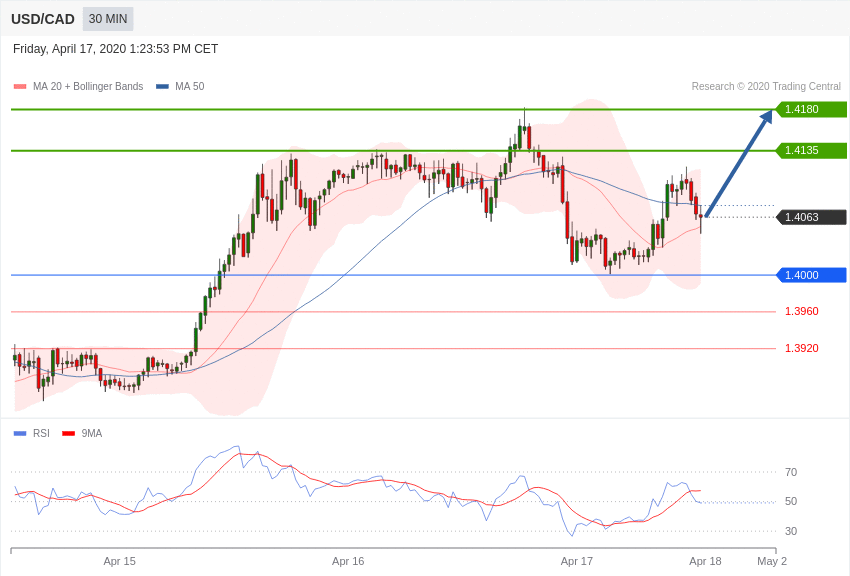Screen dimensions: 850x576
Task: Click the USD/CAD pair title
Action: [43, 20]
